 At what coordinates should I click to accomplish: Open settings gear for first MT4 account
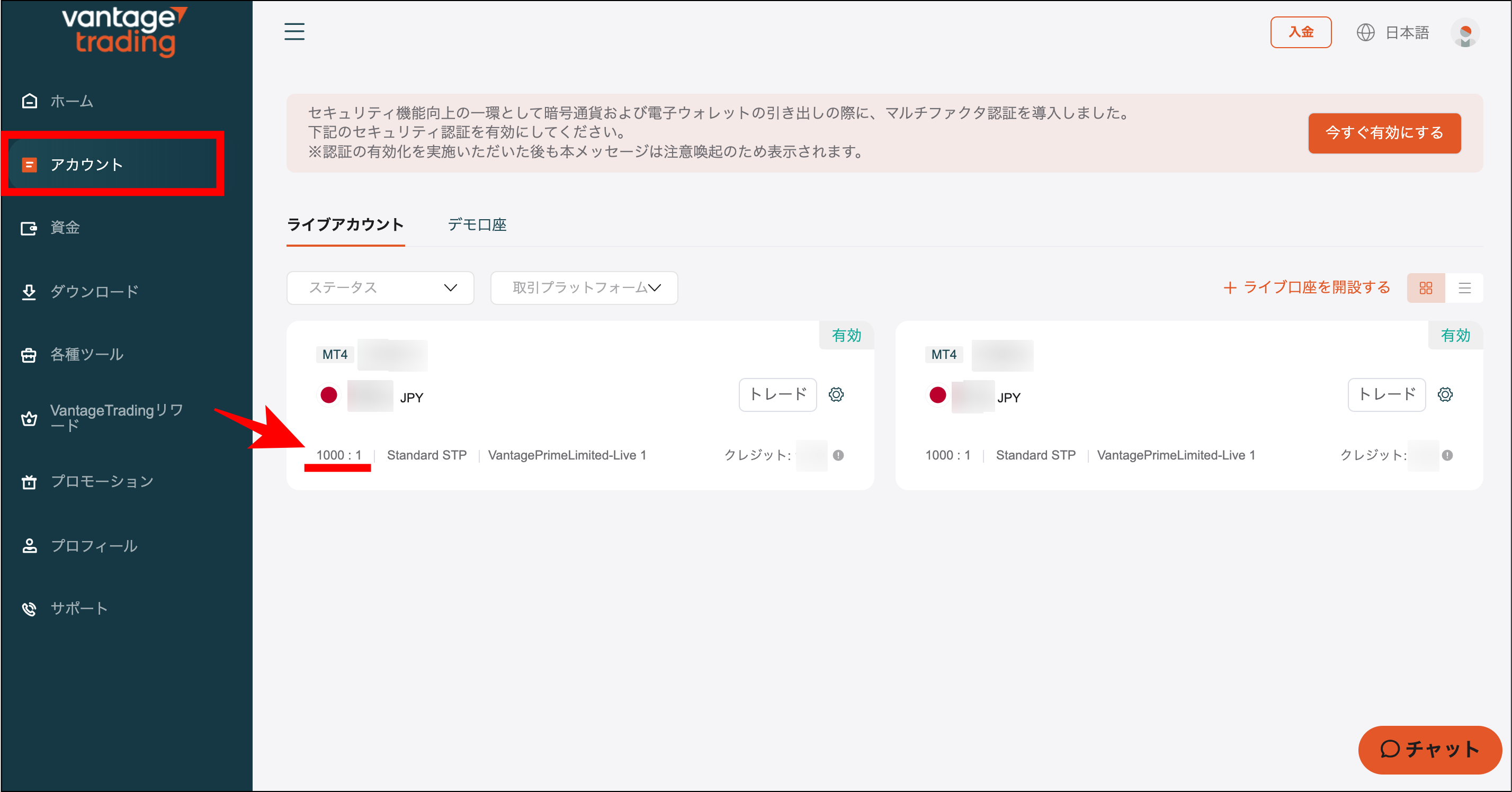(836, 395)
